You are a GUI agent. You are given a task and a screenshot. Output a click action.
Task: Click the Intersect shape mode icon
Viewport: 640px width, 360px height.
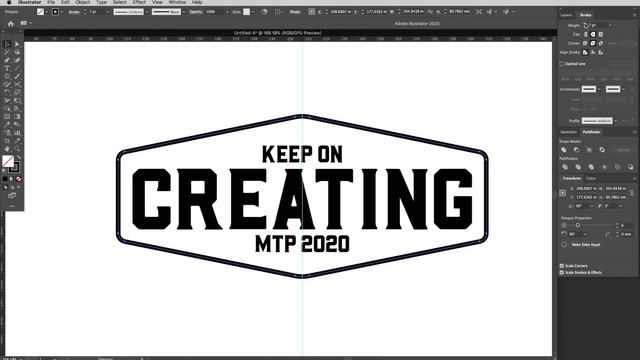589,150
